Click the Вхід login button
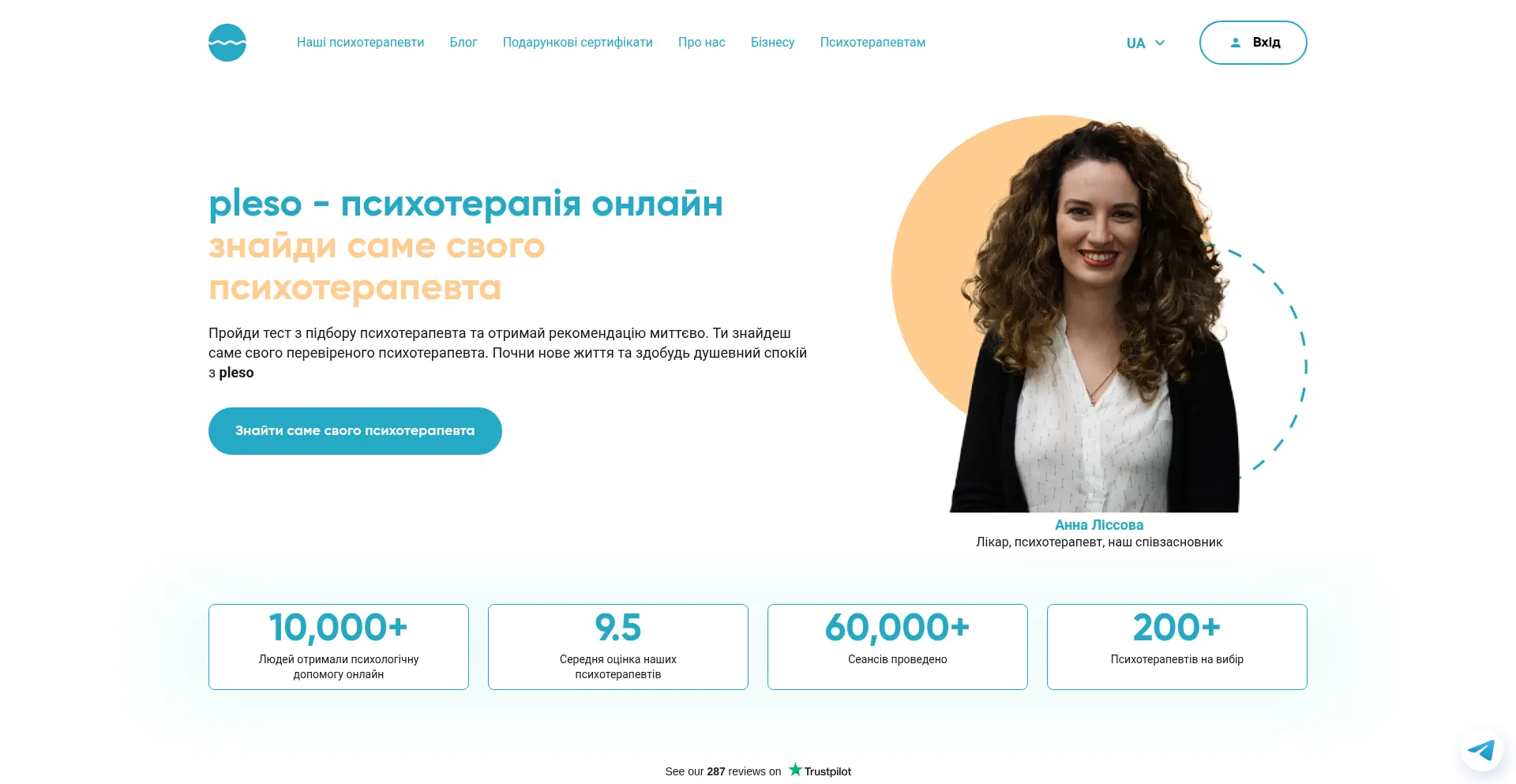The image size is (1516, 784). point(1253,43)
